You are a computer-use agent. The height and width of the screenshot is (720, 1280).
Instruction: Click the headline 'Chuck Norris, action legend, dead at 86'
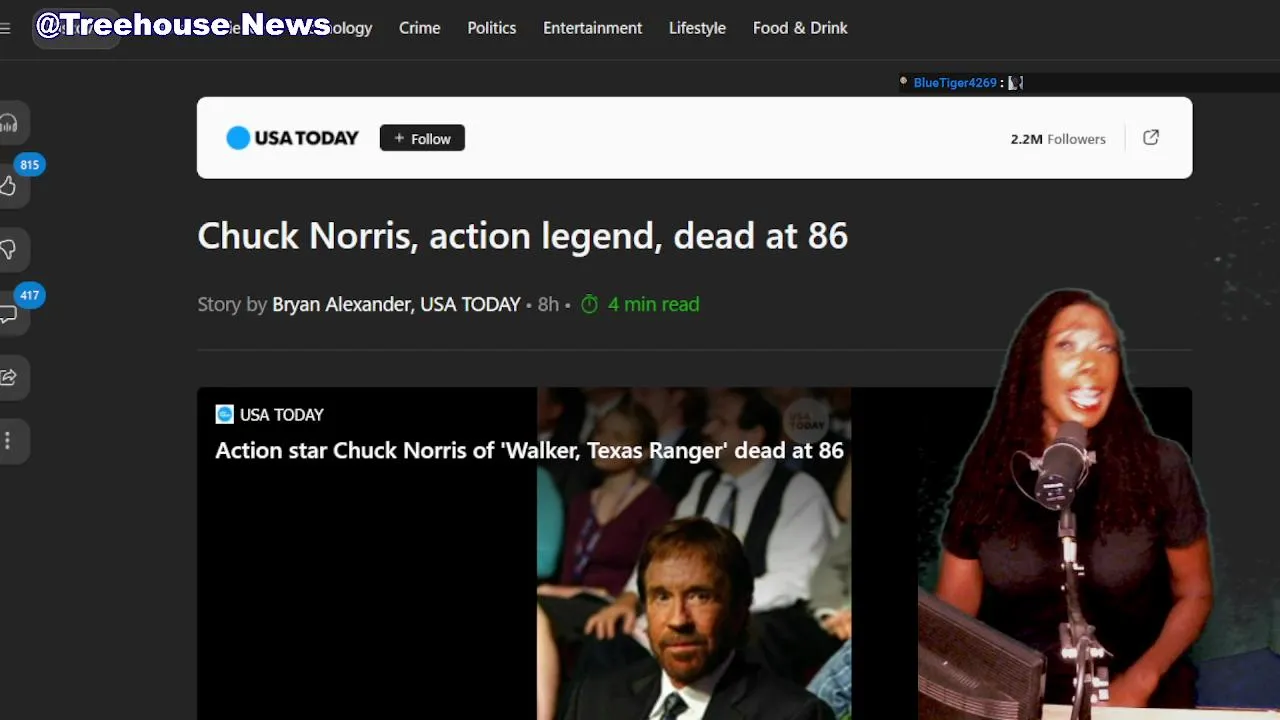(x=522, y=236)
